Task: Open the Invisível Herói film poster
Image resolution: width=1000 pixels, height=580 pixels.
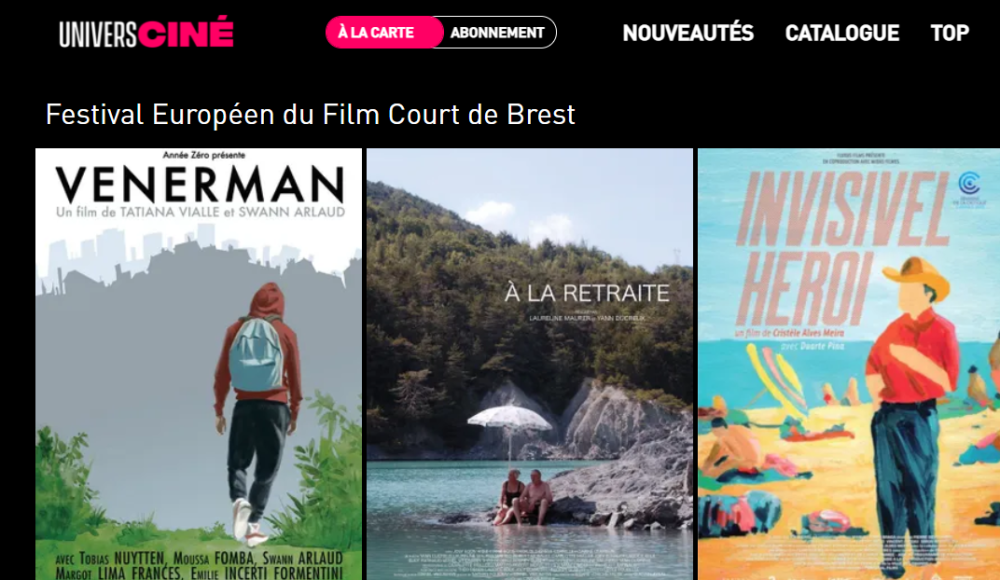Action: click(x=849, y=364)
